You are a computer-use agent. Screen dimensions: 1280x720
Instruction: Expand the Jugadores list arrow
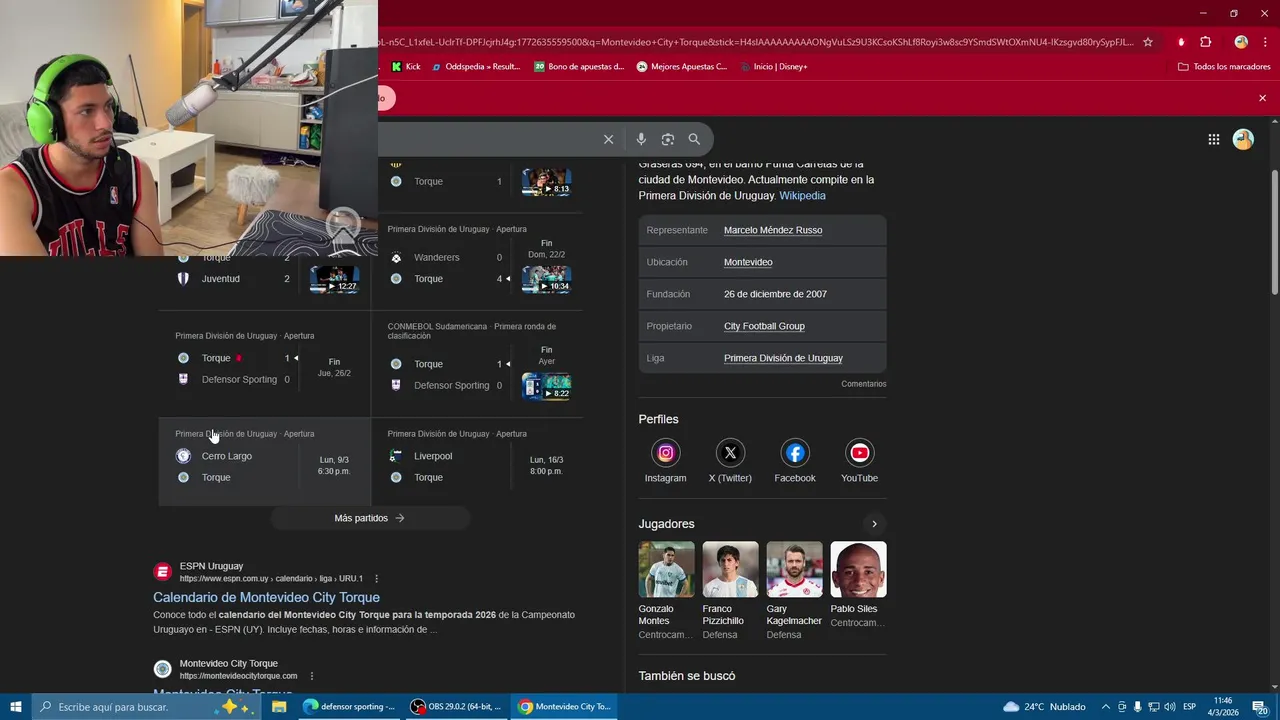[874, 524]
